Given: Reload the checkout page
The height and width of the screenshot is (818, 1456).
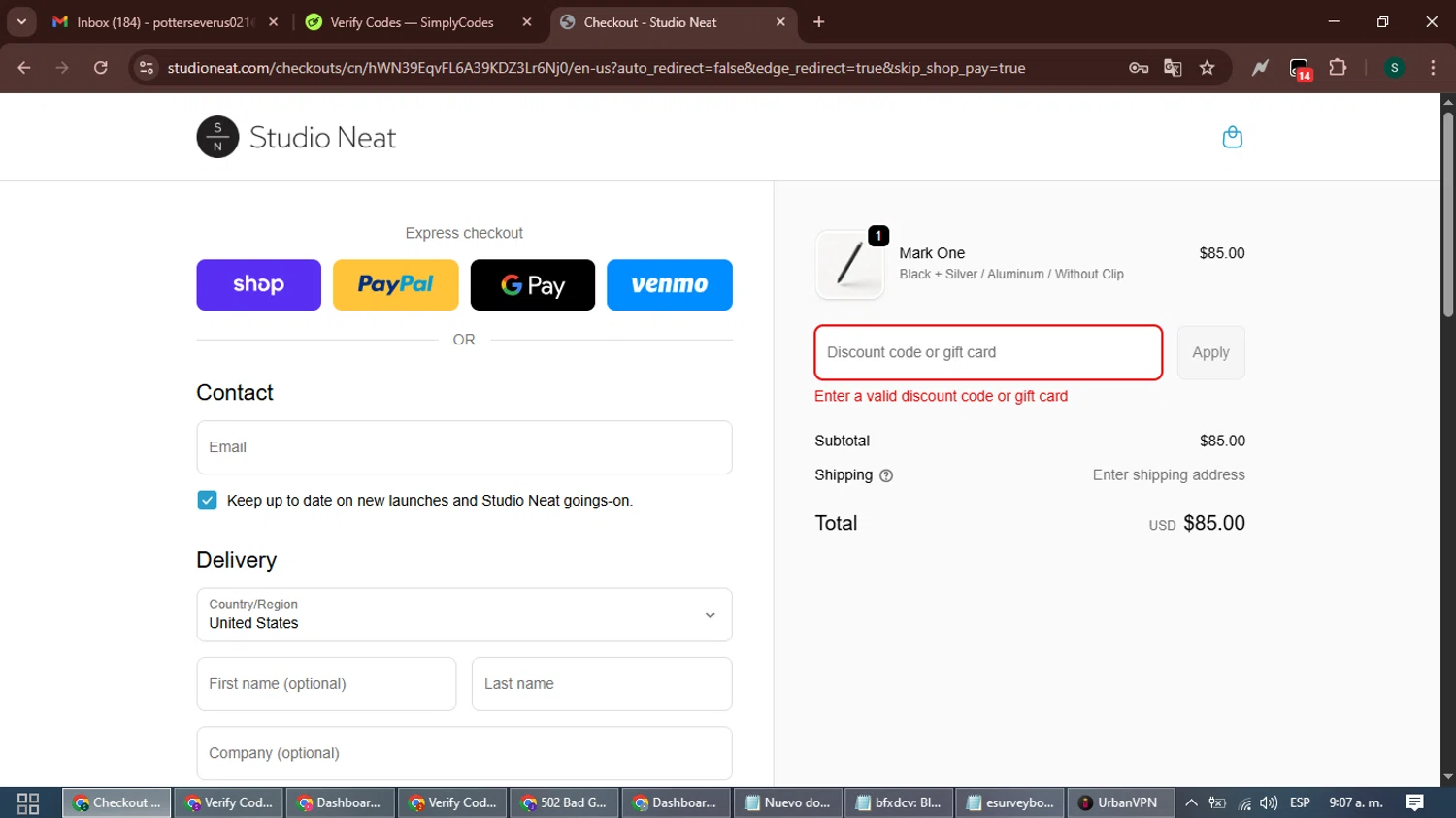Looking at the screenshot, I should click(100, 68).
